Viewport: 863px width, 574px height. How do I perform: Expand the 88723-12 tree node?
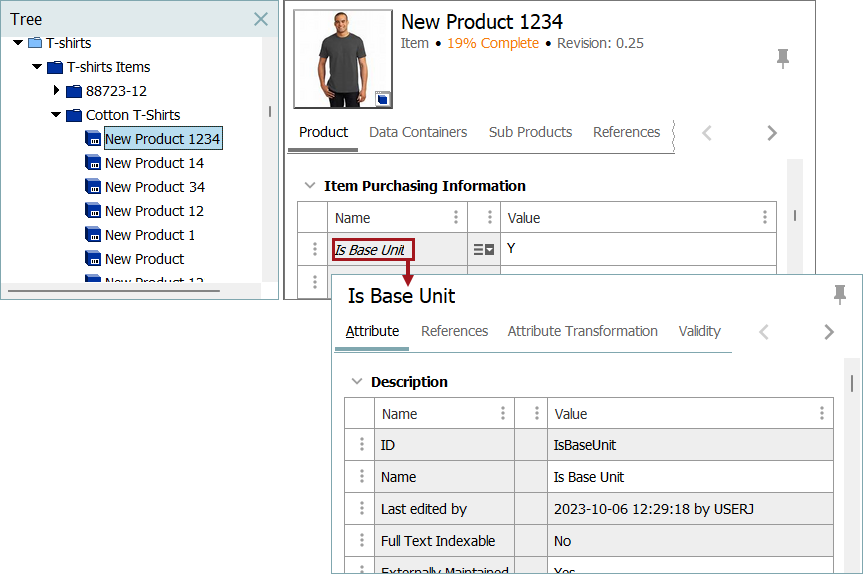point(57,91)
